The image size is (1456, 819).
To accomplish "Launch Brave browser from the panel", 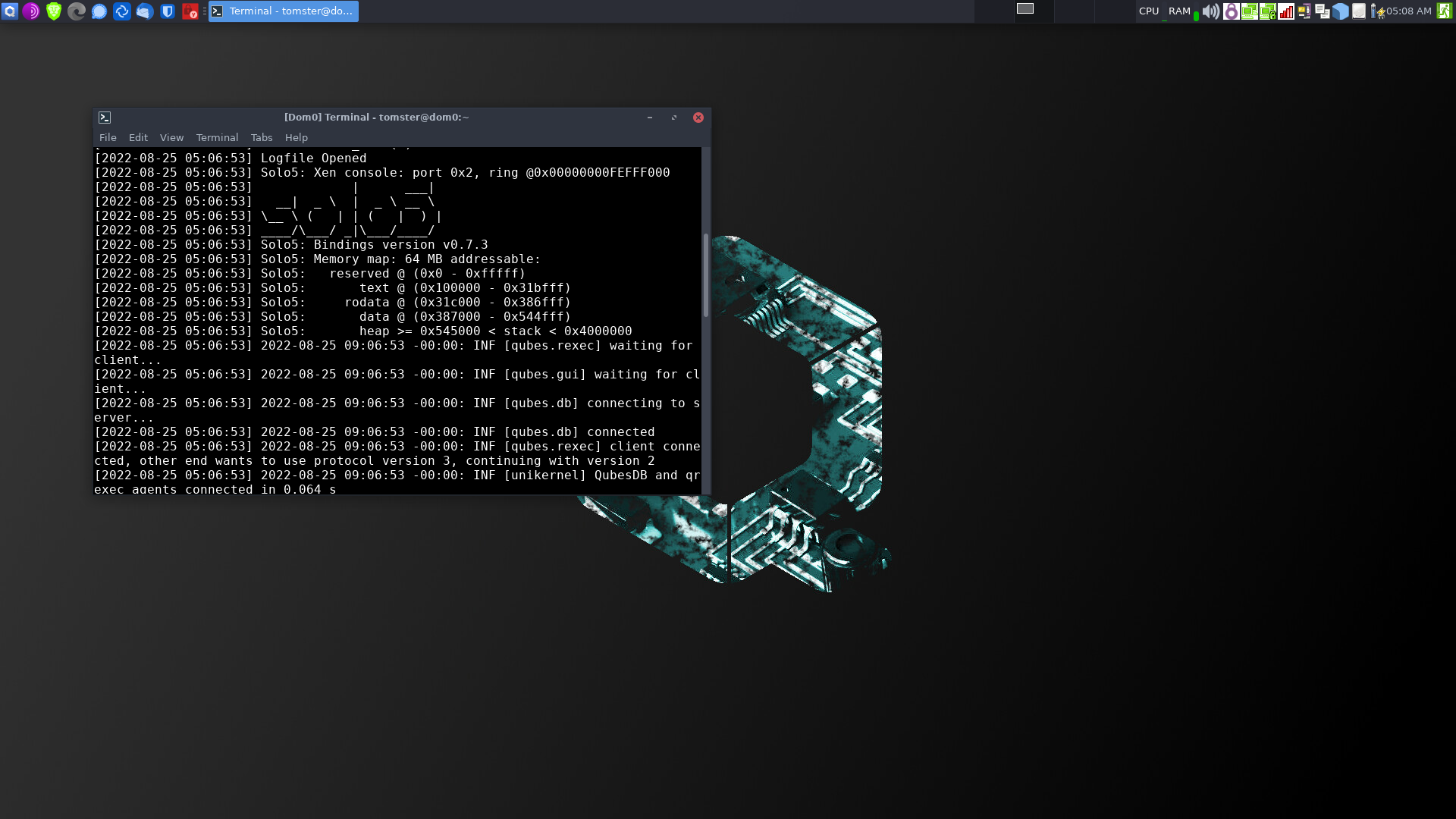I will tap(54, 11).
